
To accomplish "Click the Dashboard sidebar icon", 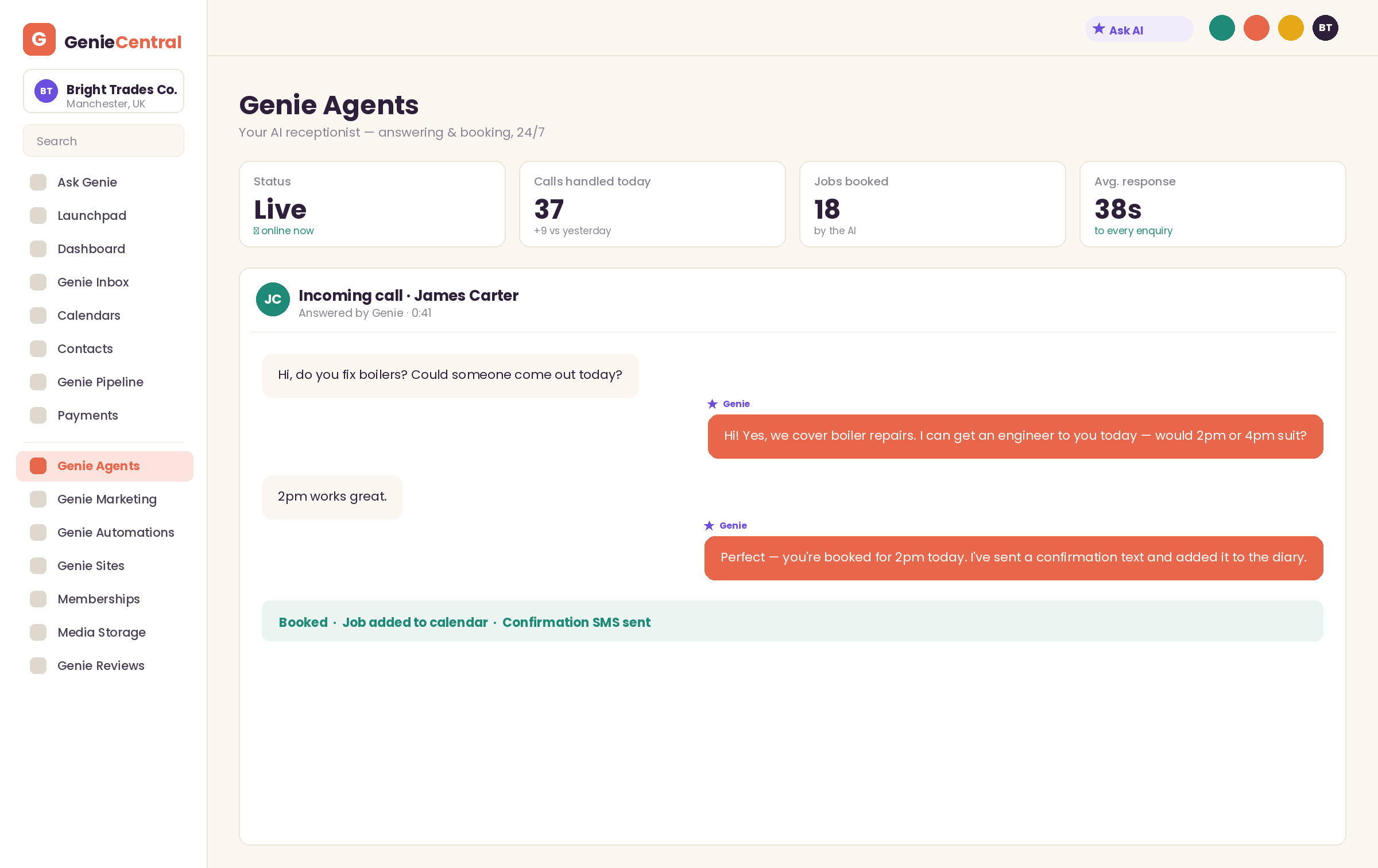I will click(38, 249).
